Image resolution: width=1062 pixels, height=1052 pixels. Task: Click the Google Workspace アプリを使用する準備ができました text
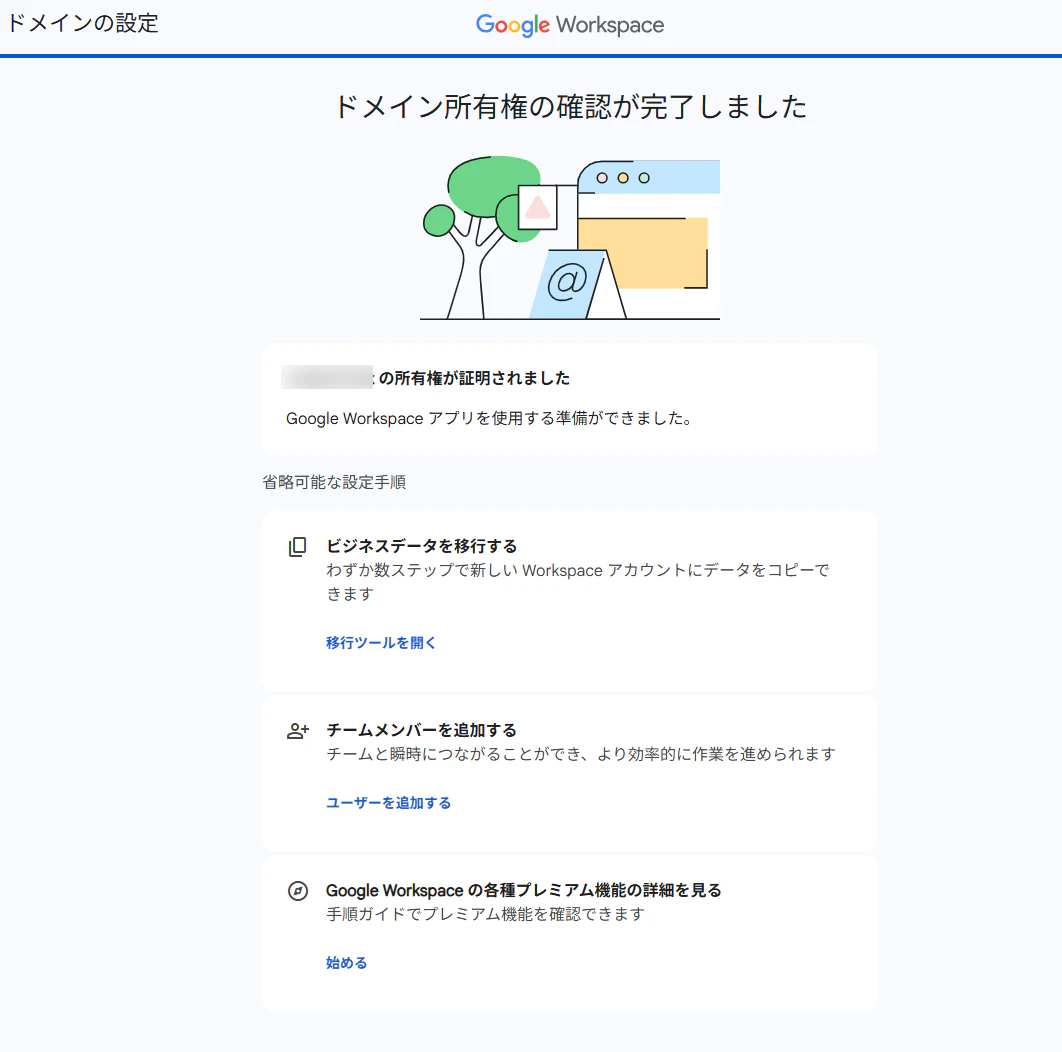(489, 419)
